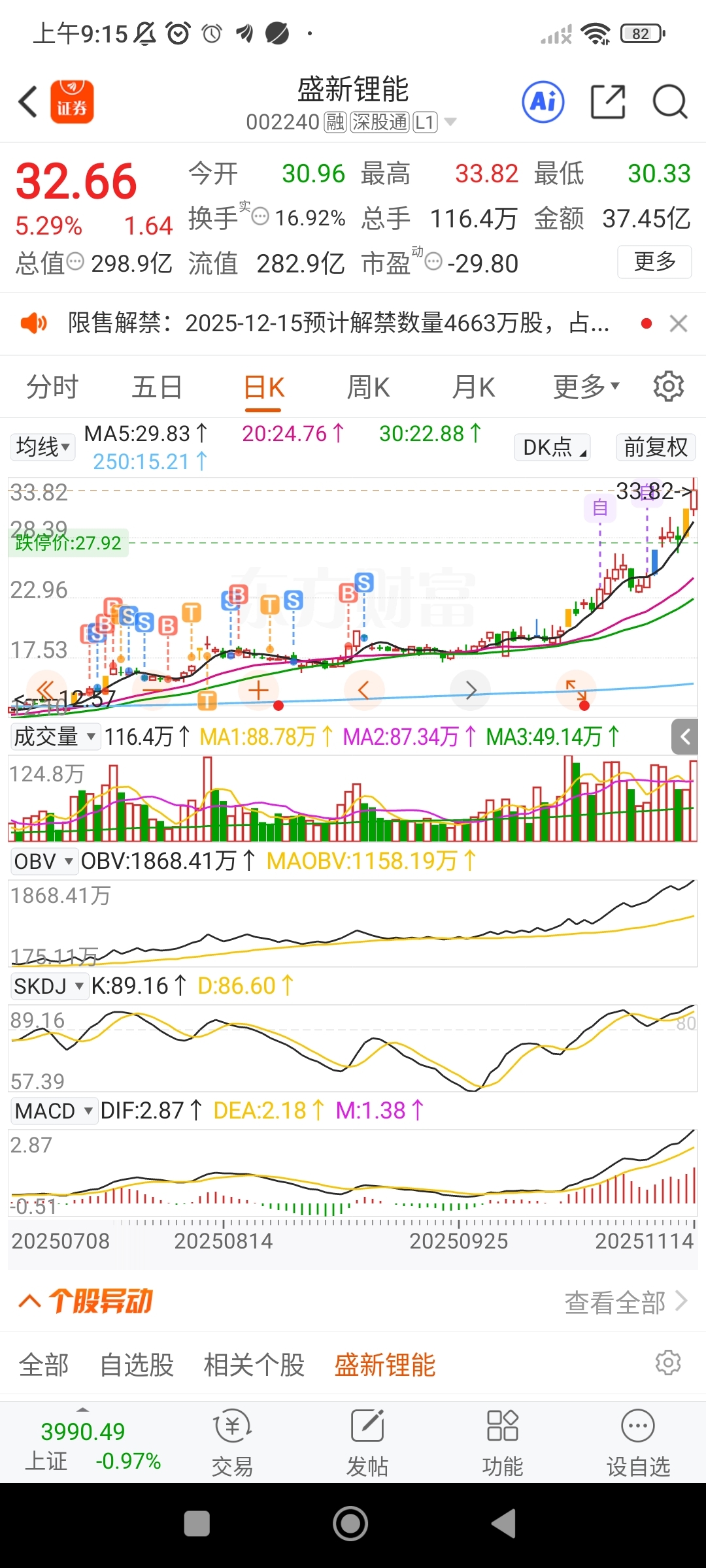
Task: Move chart left with the arrow
Action: 364,690
